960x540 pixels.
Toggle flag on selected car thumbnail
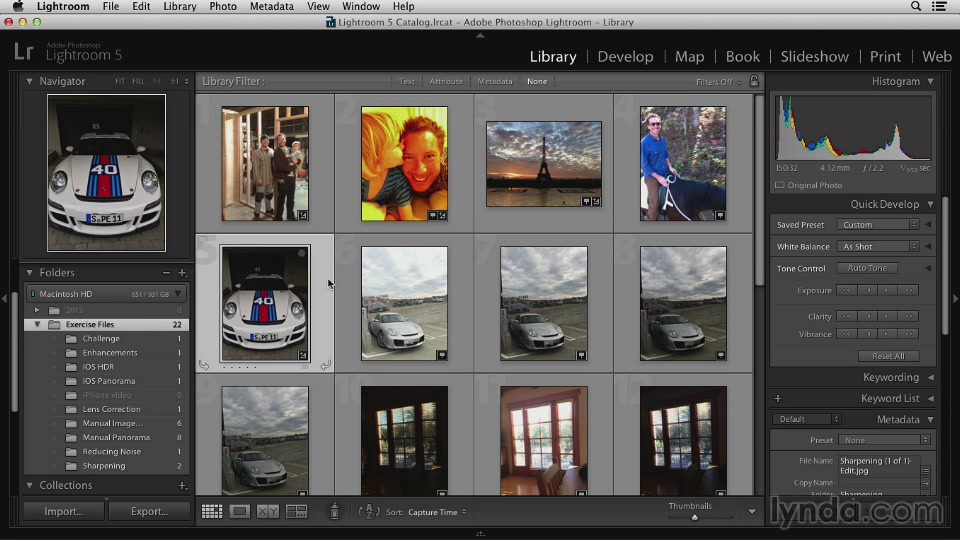click(204, 241)
